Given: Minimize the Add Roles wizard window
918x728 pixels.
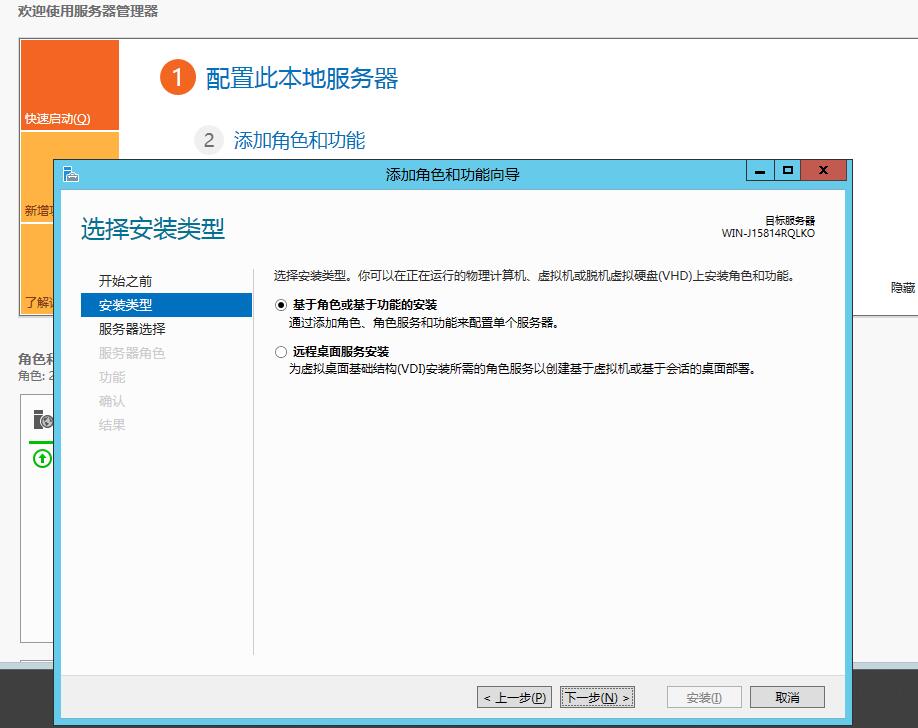Looking at the screenshot, I should (x=761, y=171).
